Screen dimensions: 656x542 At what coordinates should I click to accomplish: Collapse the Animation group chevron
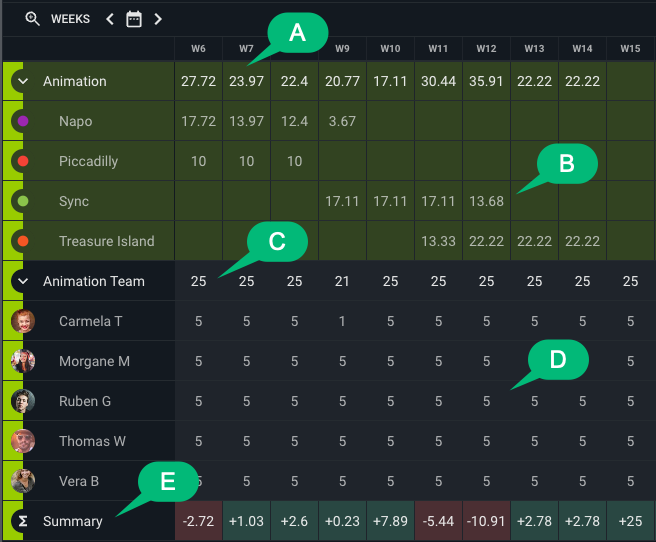(22, 81)
